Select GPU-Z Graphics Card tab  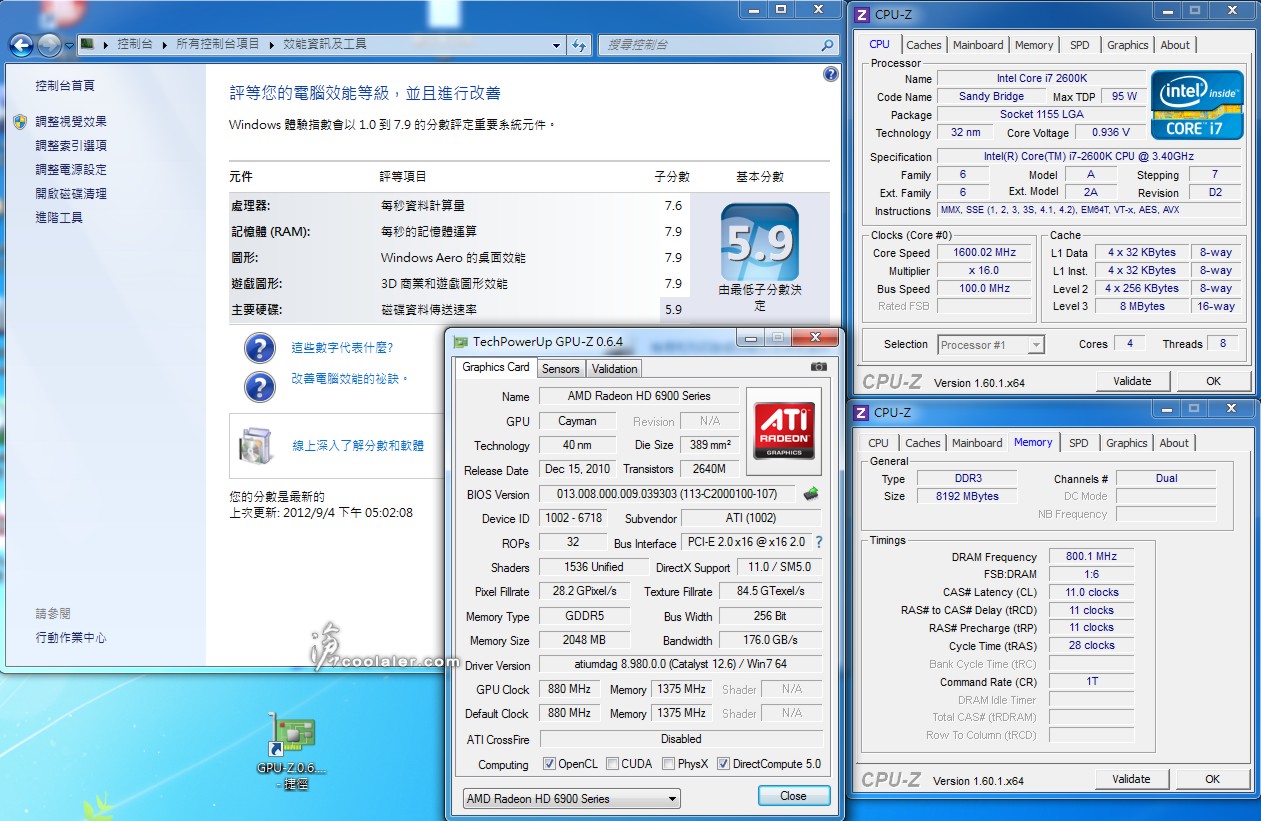pyautogui.click(x=496, y=367)
